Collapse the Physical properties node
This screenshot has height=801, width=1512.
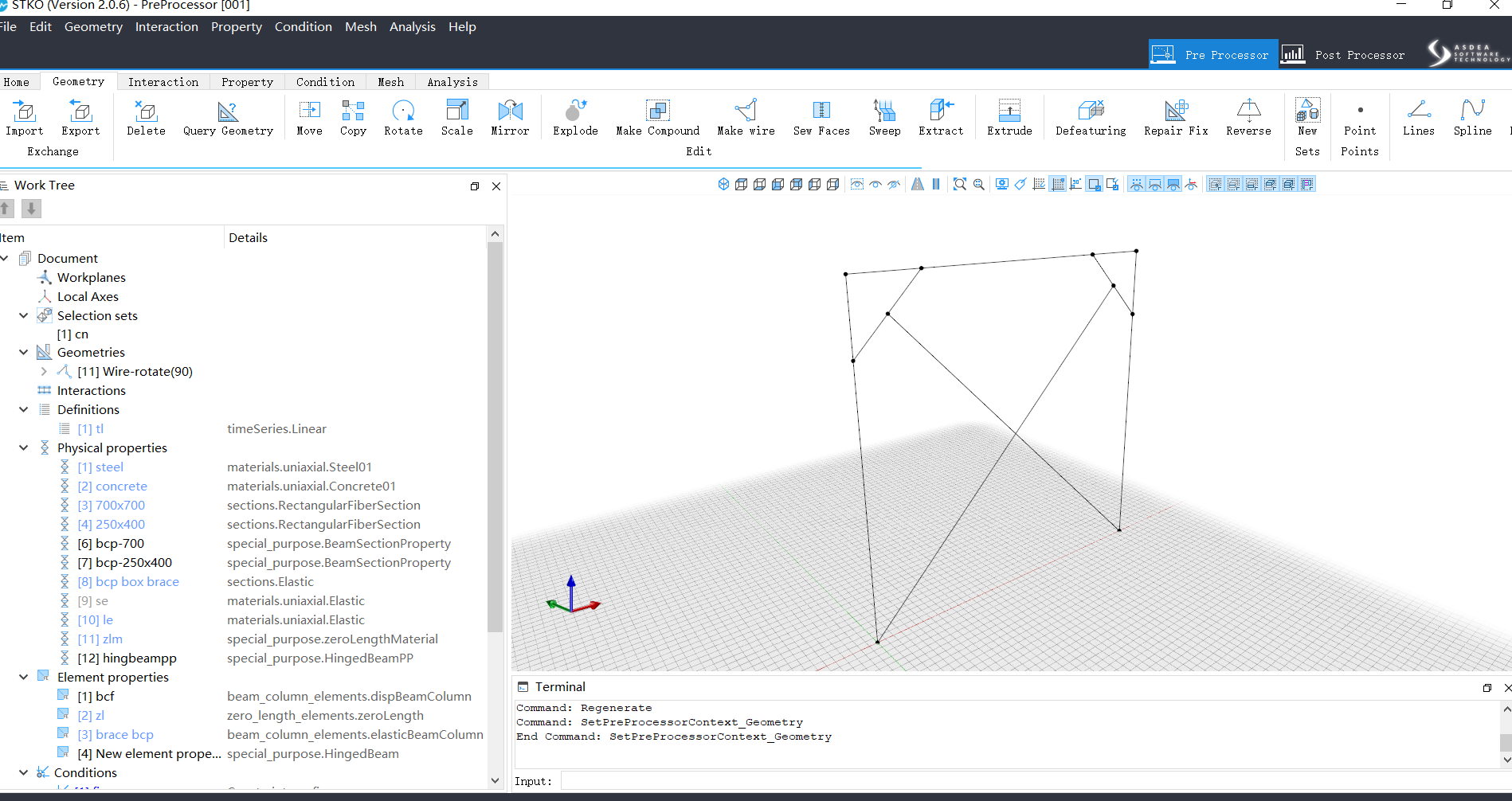click(24, 447)
